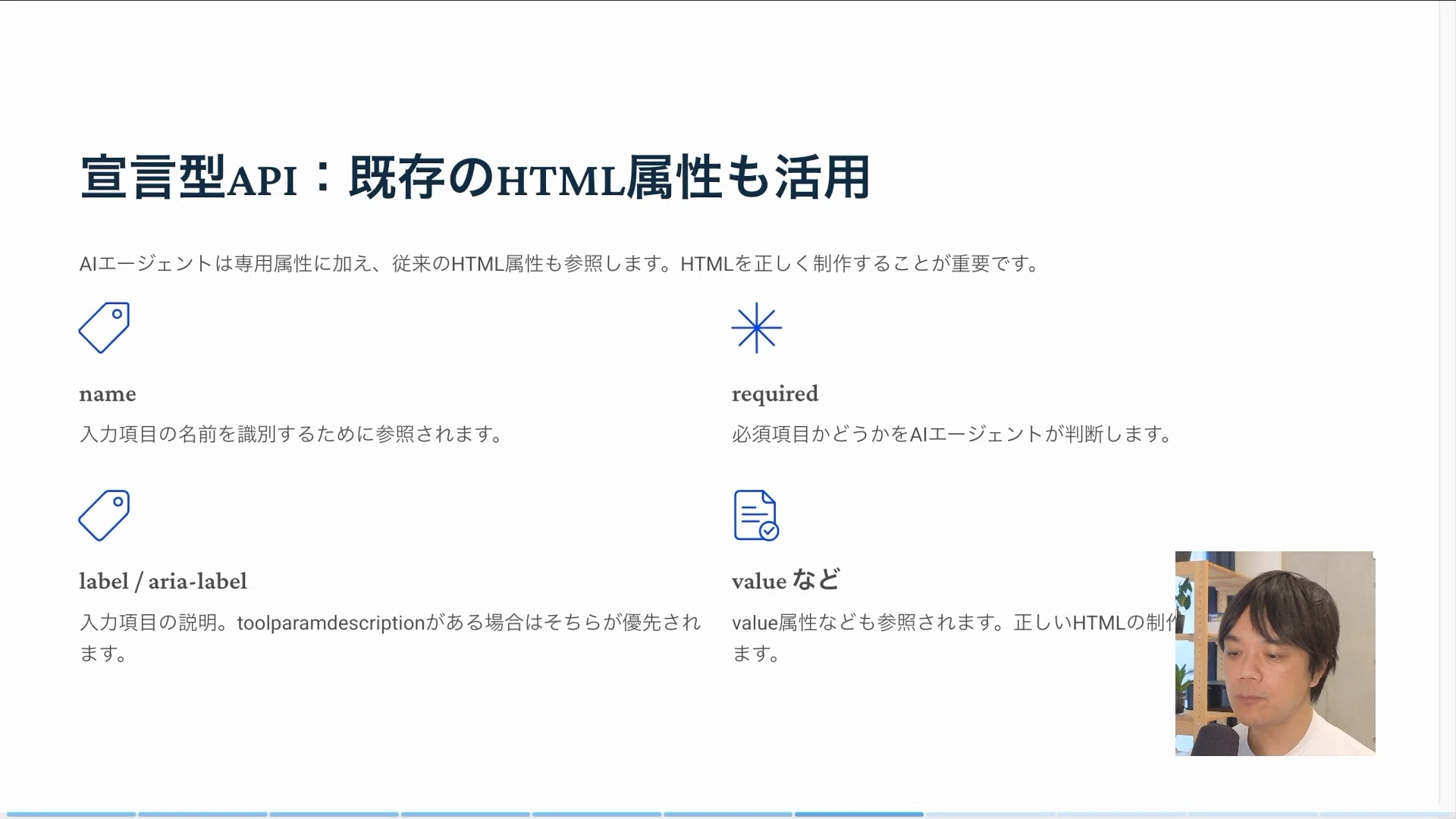Click the "required" heading
The width and height of the screenshot is (1456, 819).
point(775,394)
